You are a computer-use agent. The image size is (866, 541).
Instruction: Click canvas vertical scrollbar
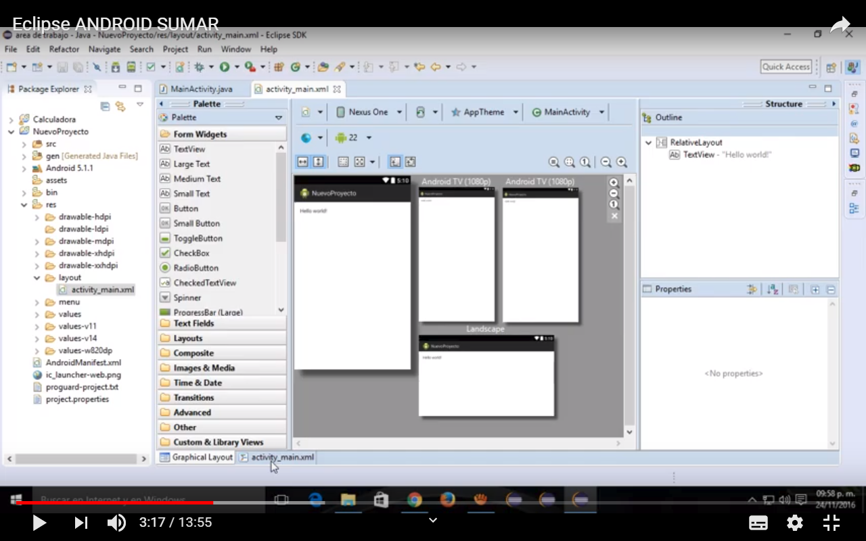coord(629,306)
